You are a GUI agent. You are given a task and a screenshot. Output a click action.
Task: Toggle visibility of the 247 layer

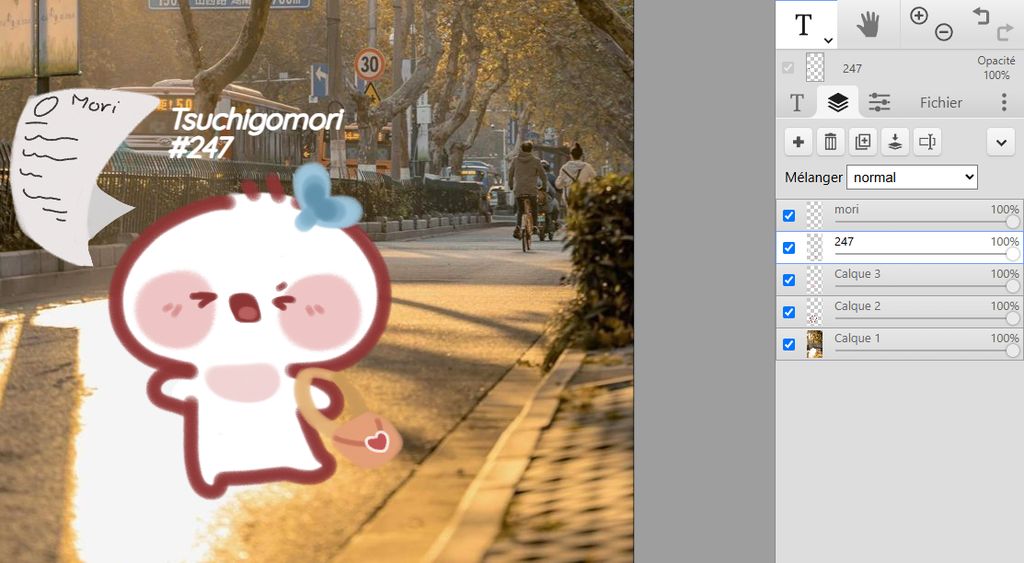[789, 248]
